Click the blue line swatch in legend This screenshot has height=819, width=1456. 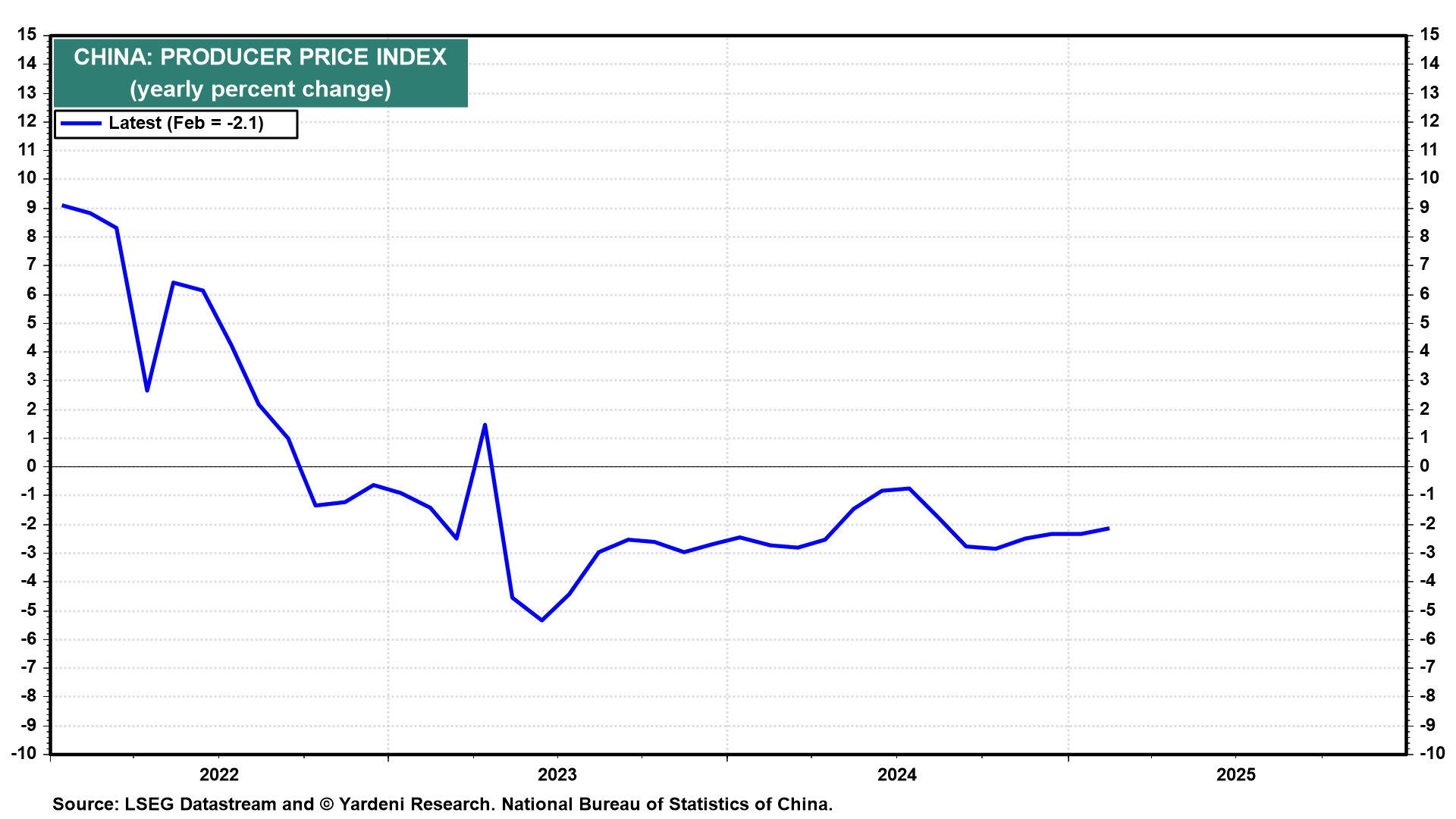coord(81,124)
